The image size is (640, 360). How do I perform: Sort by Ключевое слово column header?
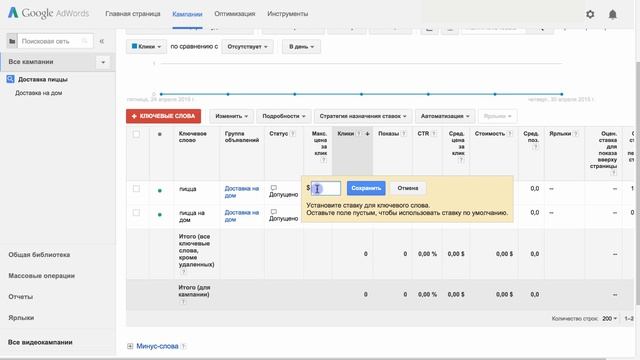pos(193,137)
